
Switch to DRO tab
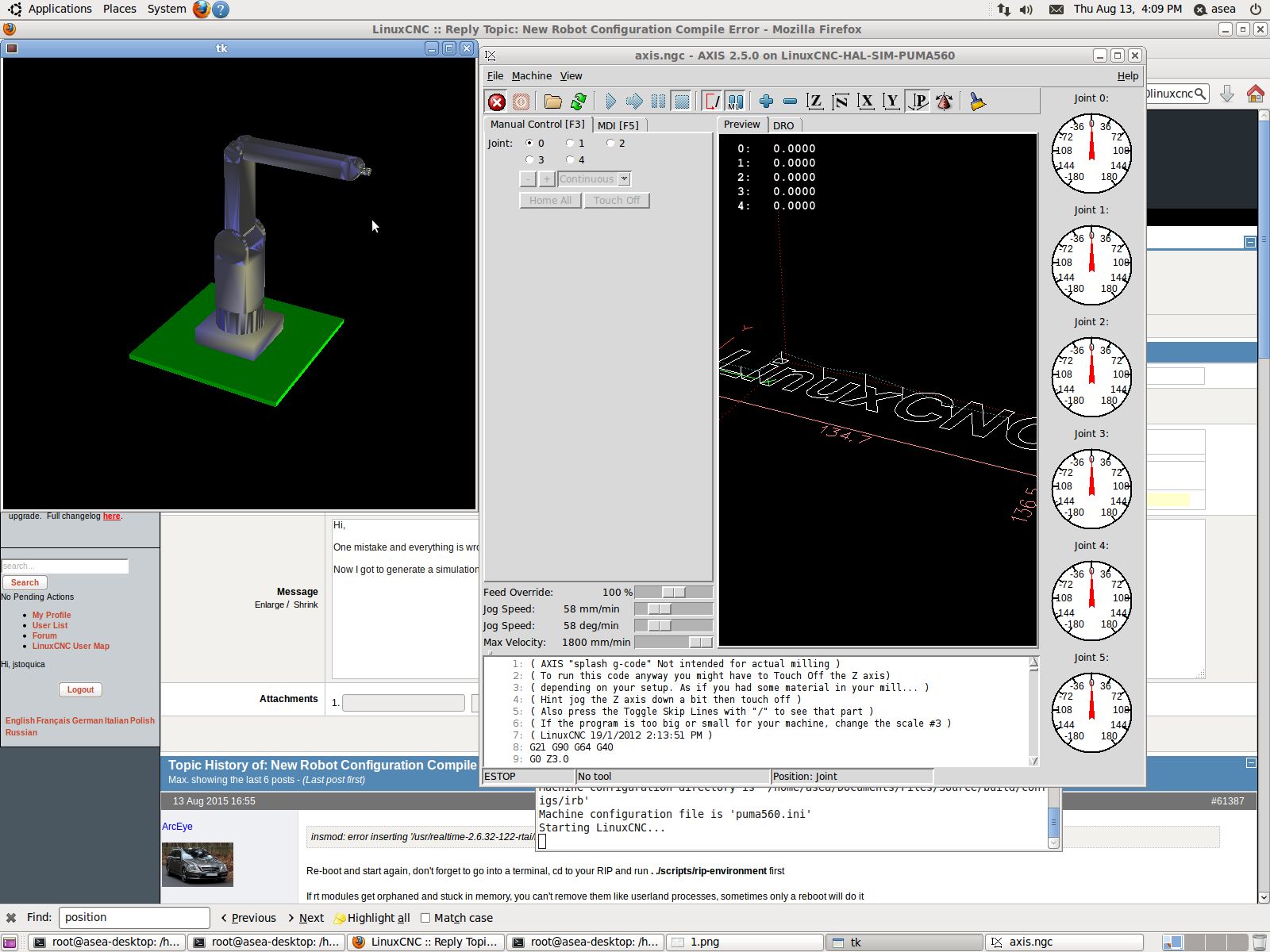(783, 125)
